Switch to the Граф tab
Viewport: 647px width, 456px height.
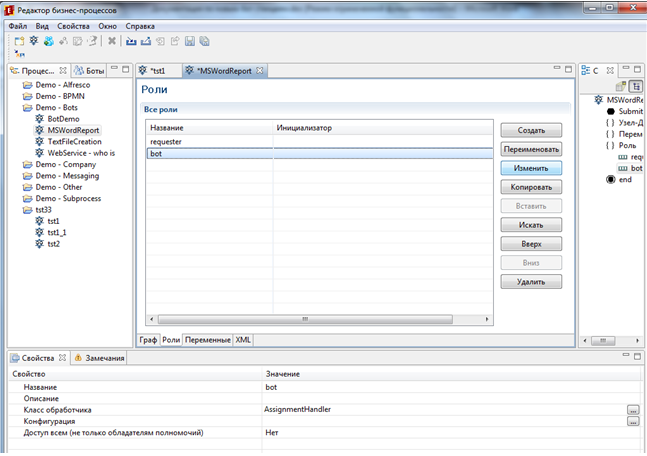(x=148, y=340)
